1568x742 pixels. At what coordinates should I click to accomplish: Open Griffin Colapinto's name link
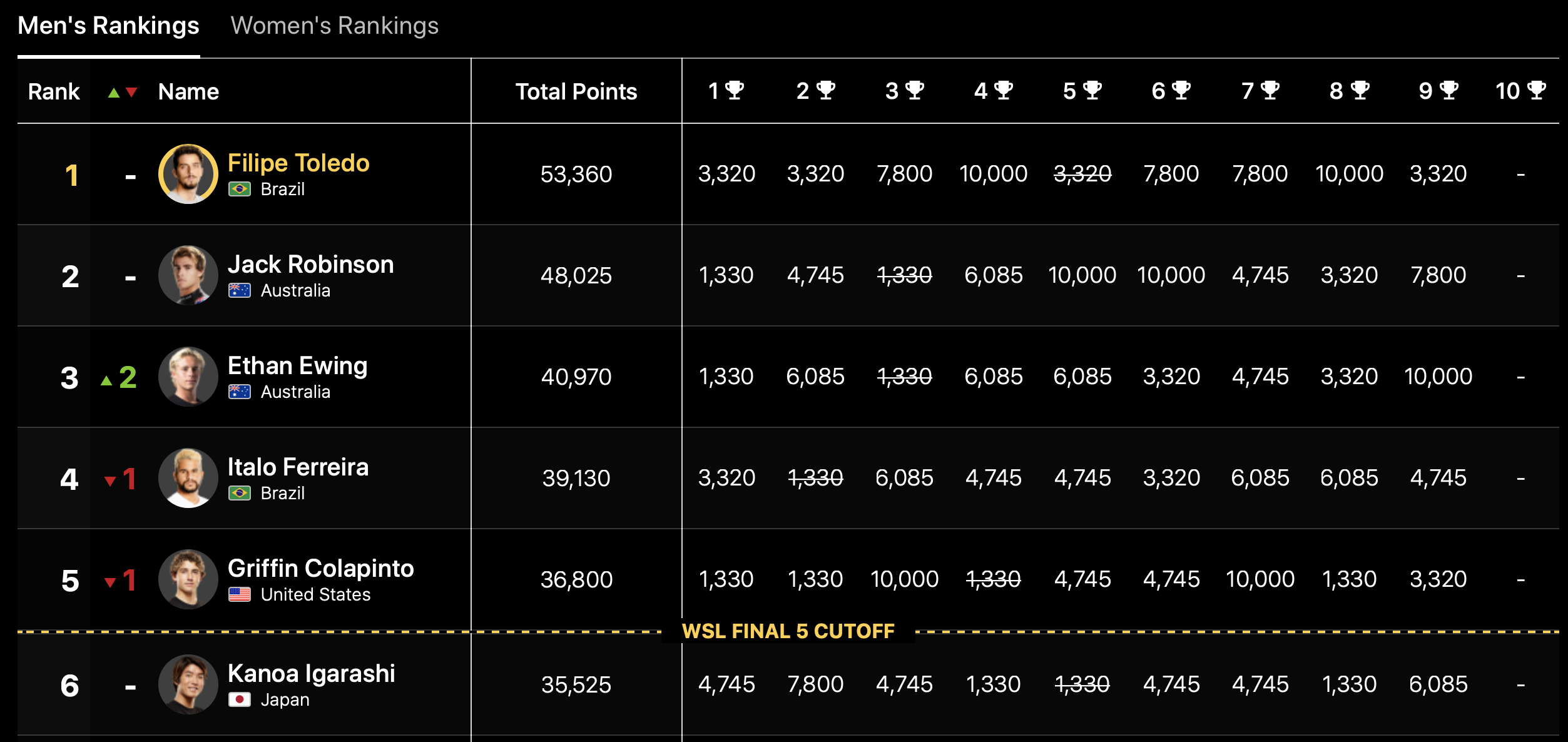[320, 569]
